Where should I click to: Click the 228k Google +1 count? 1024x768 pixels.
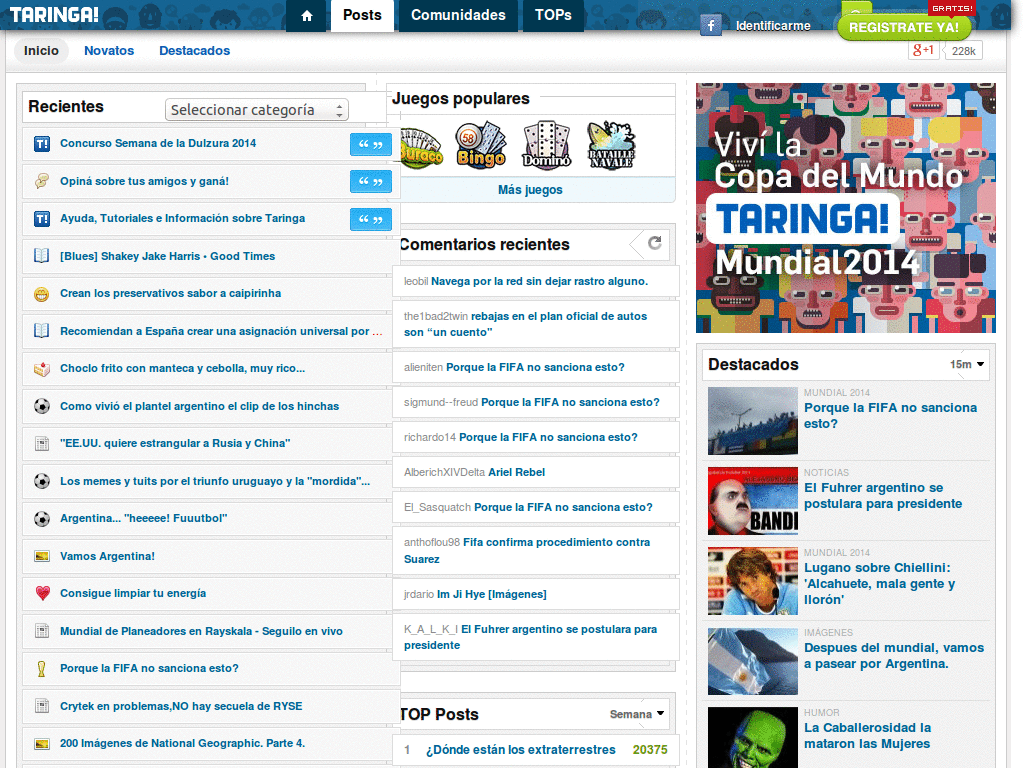(x=963, y=51)
